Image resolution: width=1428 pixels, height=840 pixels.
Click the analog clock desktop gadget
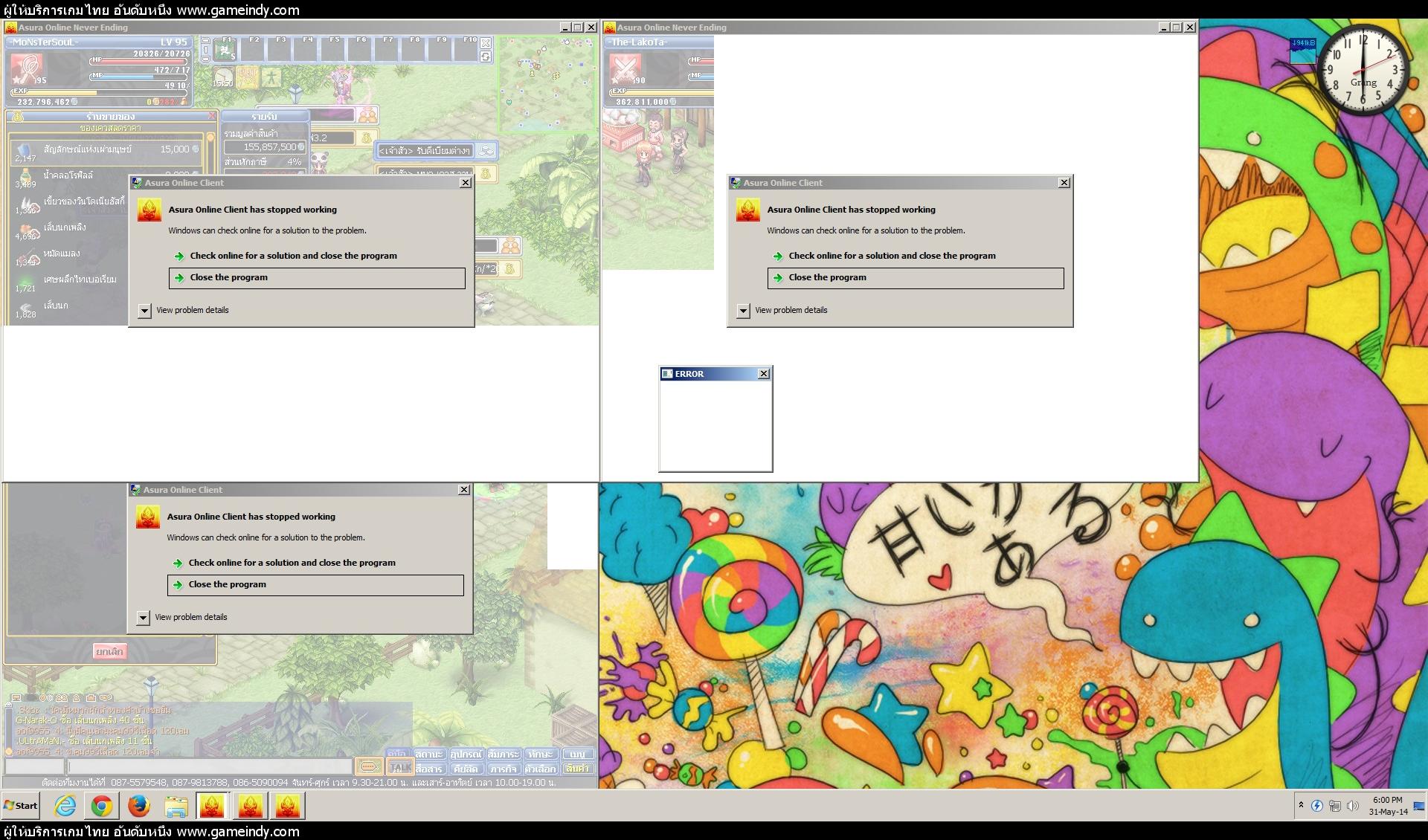point(1363,70)
